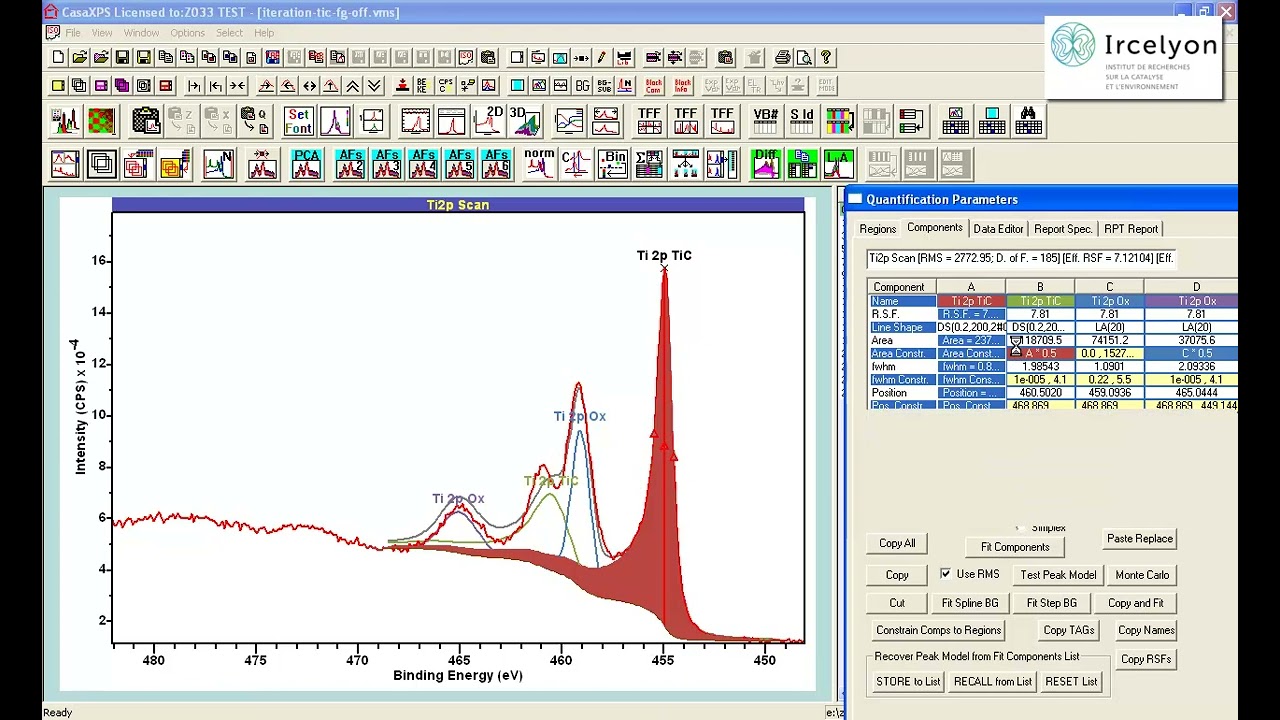
Task: Click the print preview icon
Action: click(804, 58)
